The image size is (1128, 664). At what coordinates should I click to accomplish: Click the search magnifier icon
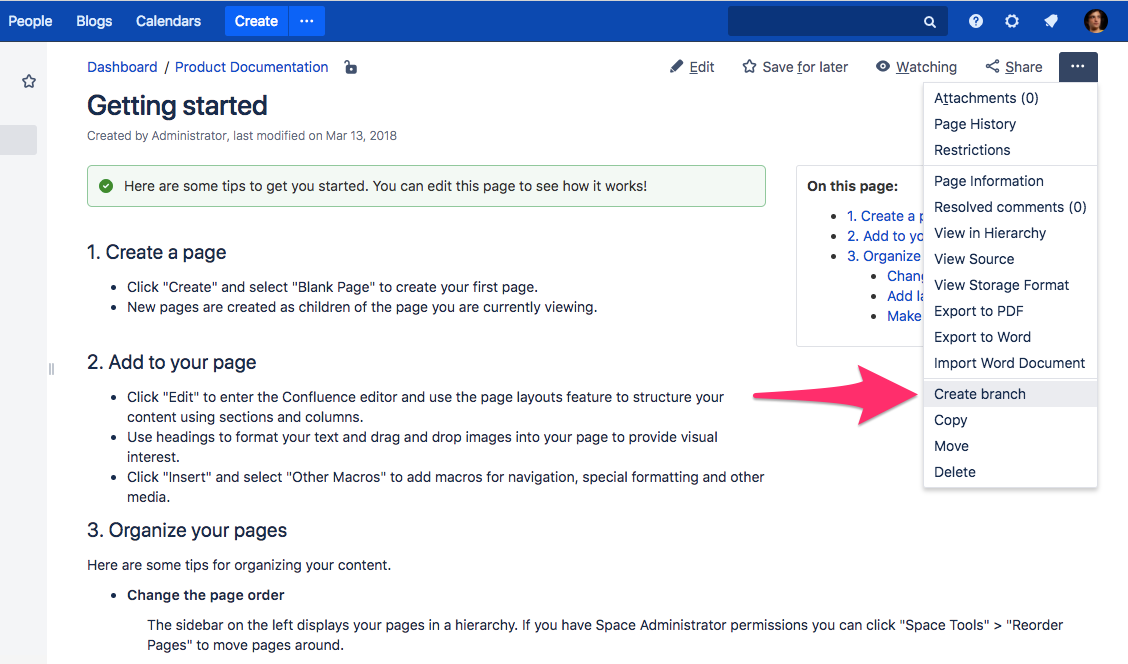[930, 22]
